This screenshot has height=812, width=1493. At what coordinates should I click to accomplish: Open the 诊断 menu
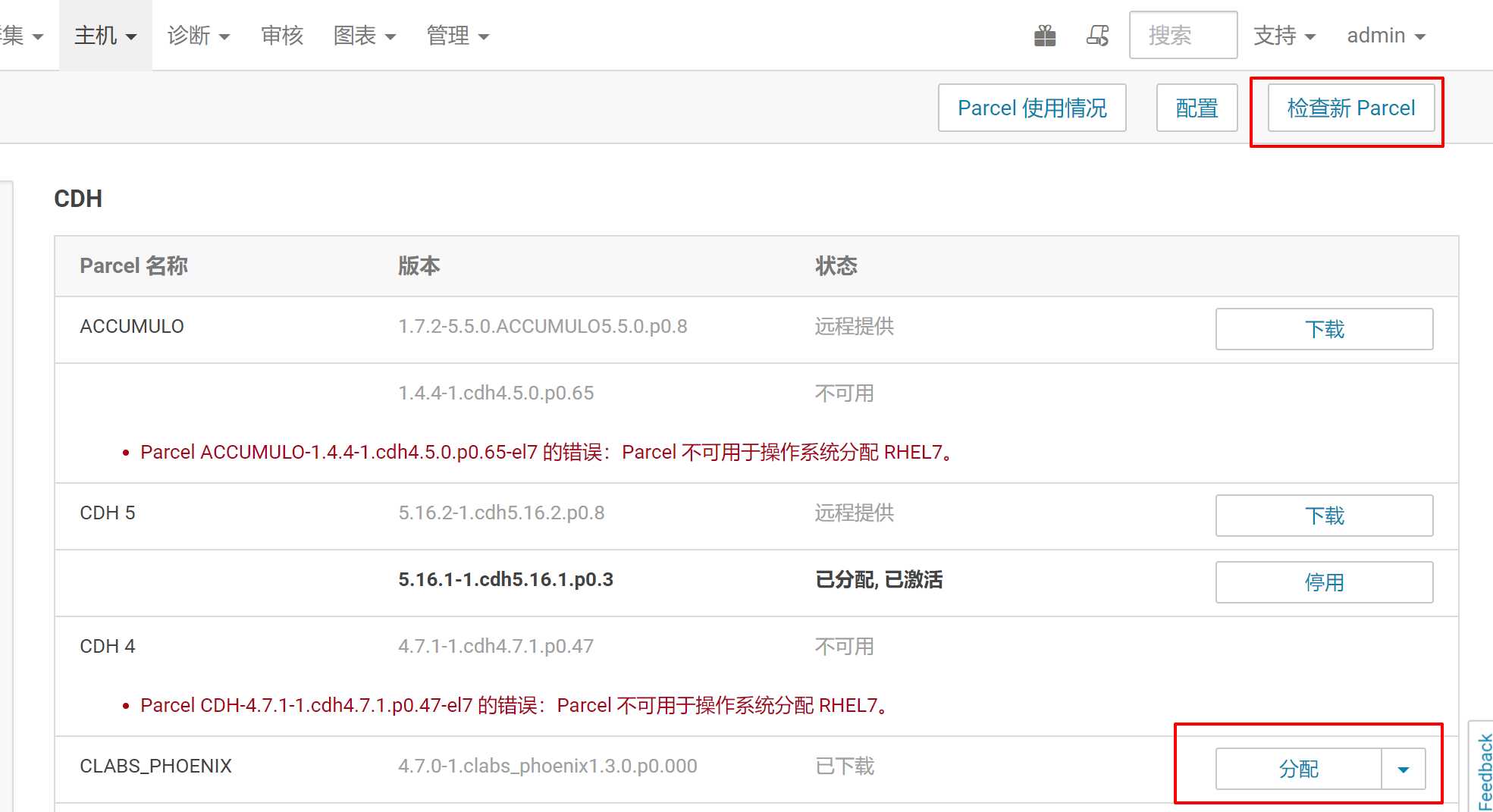[x=199, y=36]
